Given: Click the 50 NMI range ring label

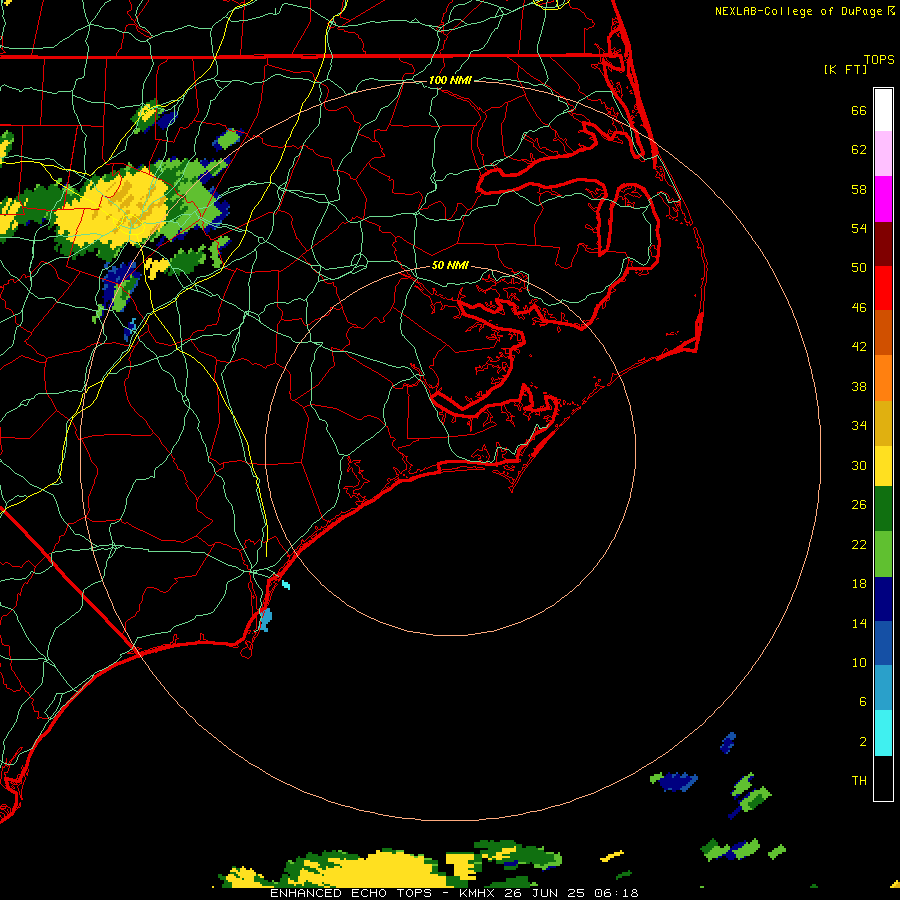Looking at the screenshot, I should [450, 265].
